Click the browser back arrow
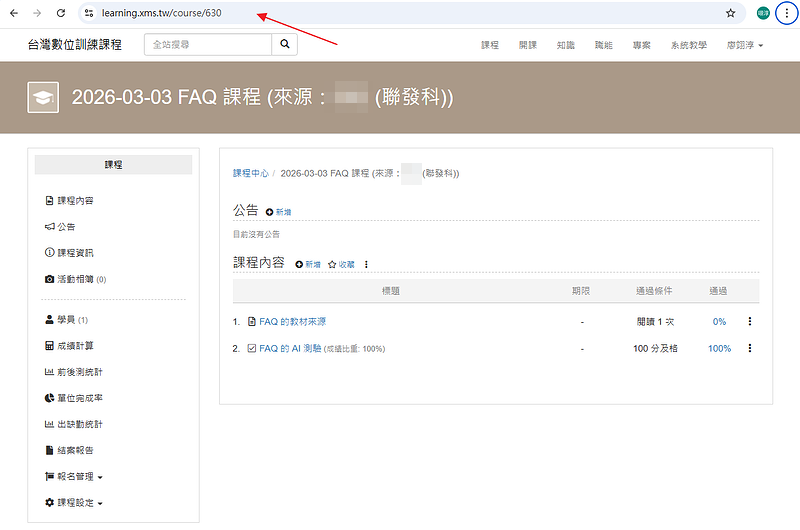The width and height of the screenshot is (800, 530). (13, 13)
